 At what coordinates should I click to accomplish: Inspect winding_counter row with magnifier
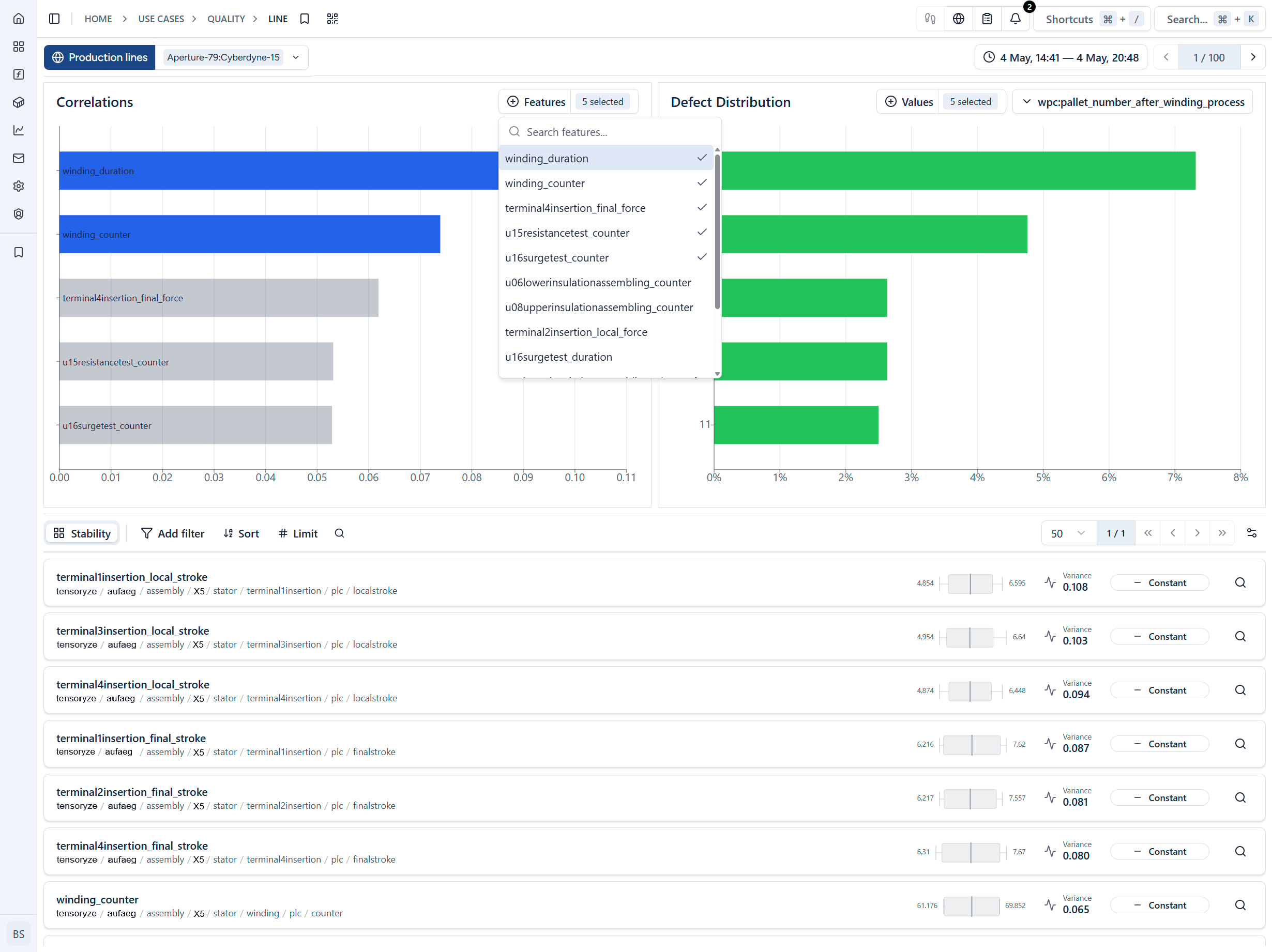pyautogui.click(x=1240, y=905)
